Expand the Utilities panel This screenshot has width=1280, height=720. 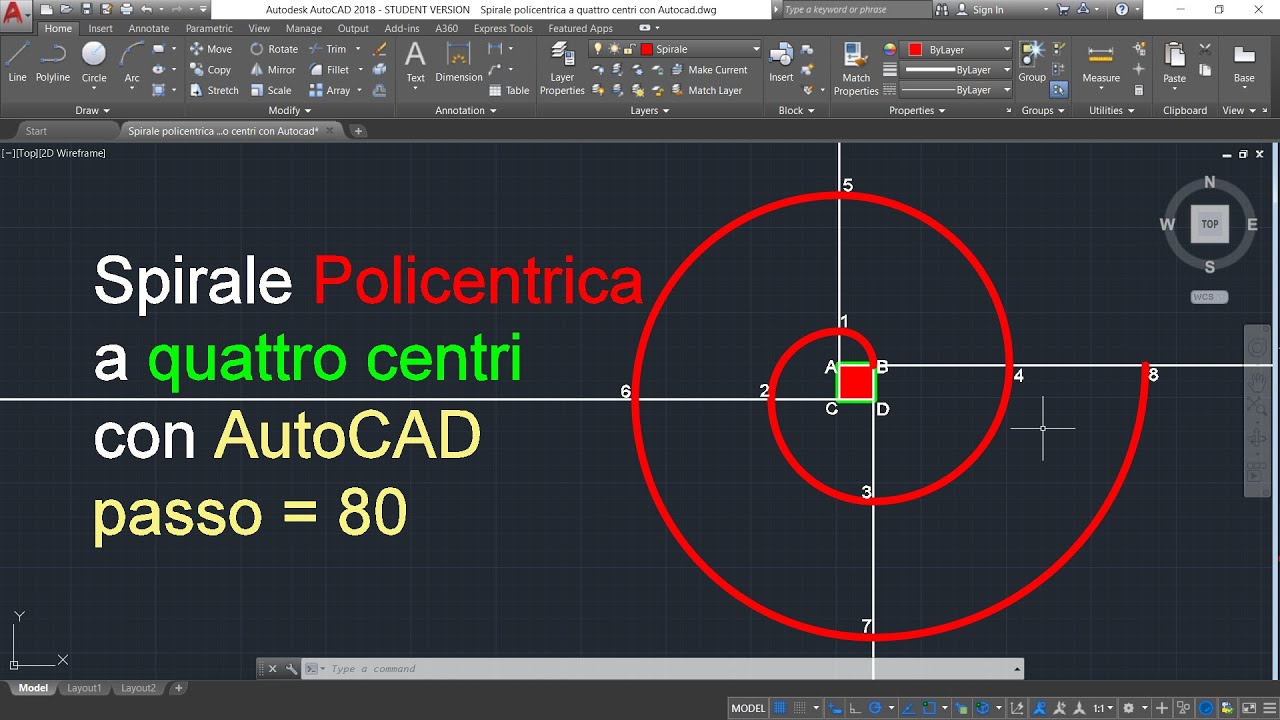[1111, 110]
